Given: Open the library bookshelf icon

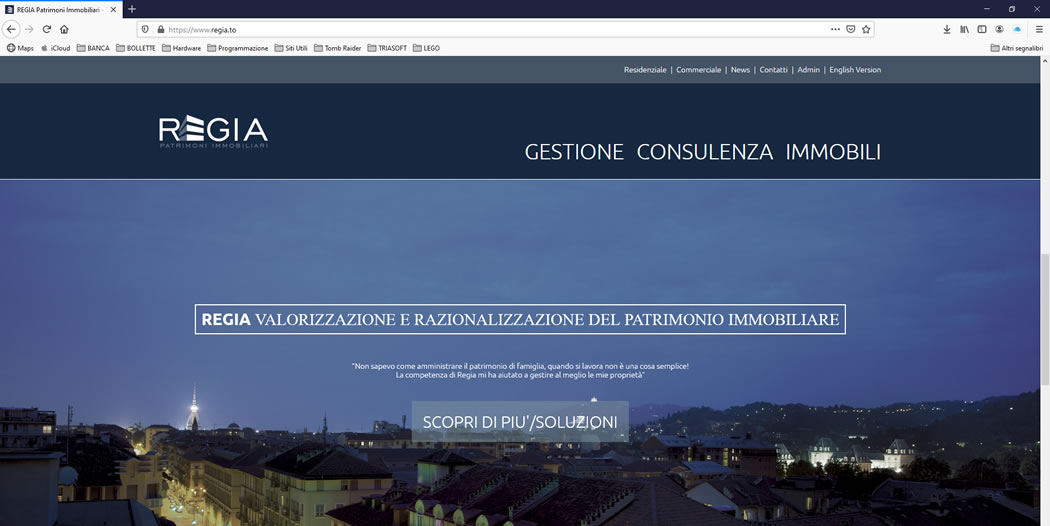Looking at the screenshot, I should pos(964,29).
